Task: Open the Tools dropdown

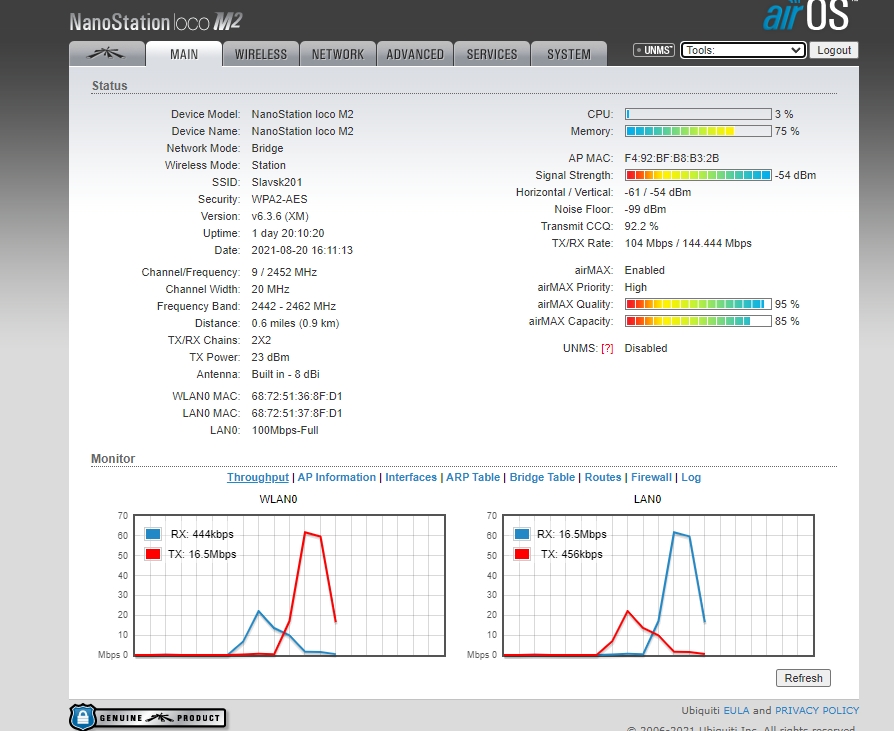Action: pos(743,50)
